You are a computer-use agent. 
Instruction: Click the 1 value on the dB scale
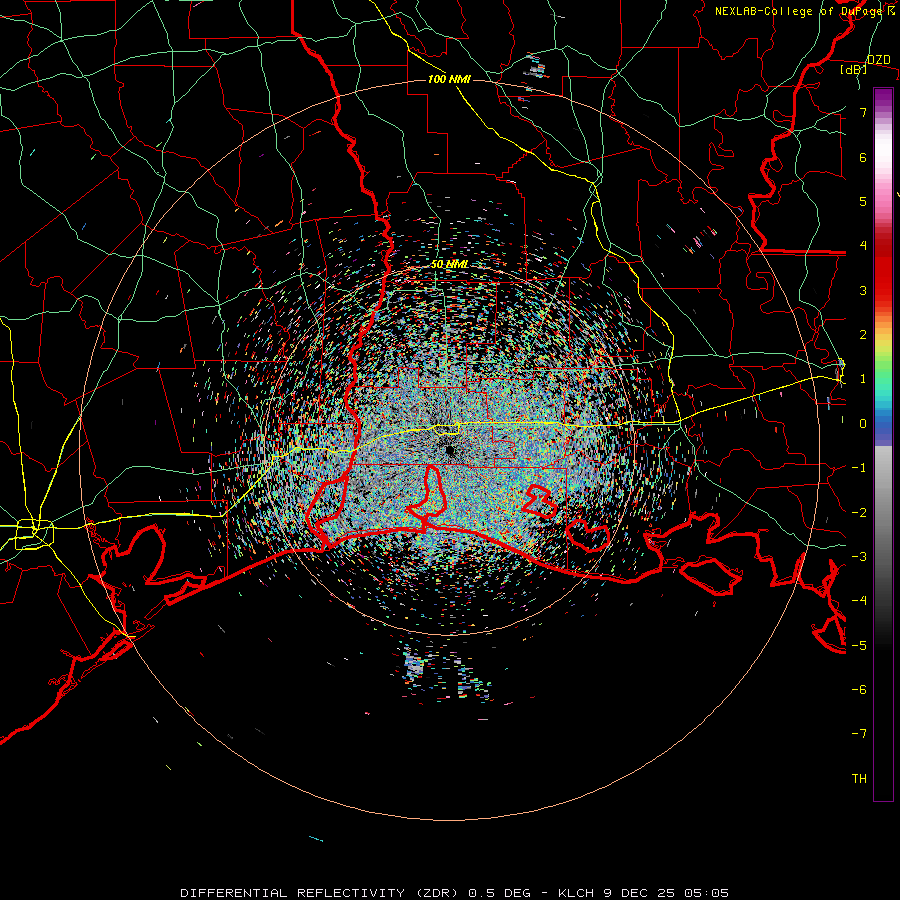pos(863,379)
